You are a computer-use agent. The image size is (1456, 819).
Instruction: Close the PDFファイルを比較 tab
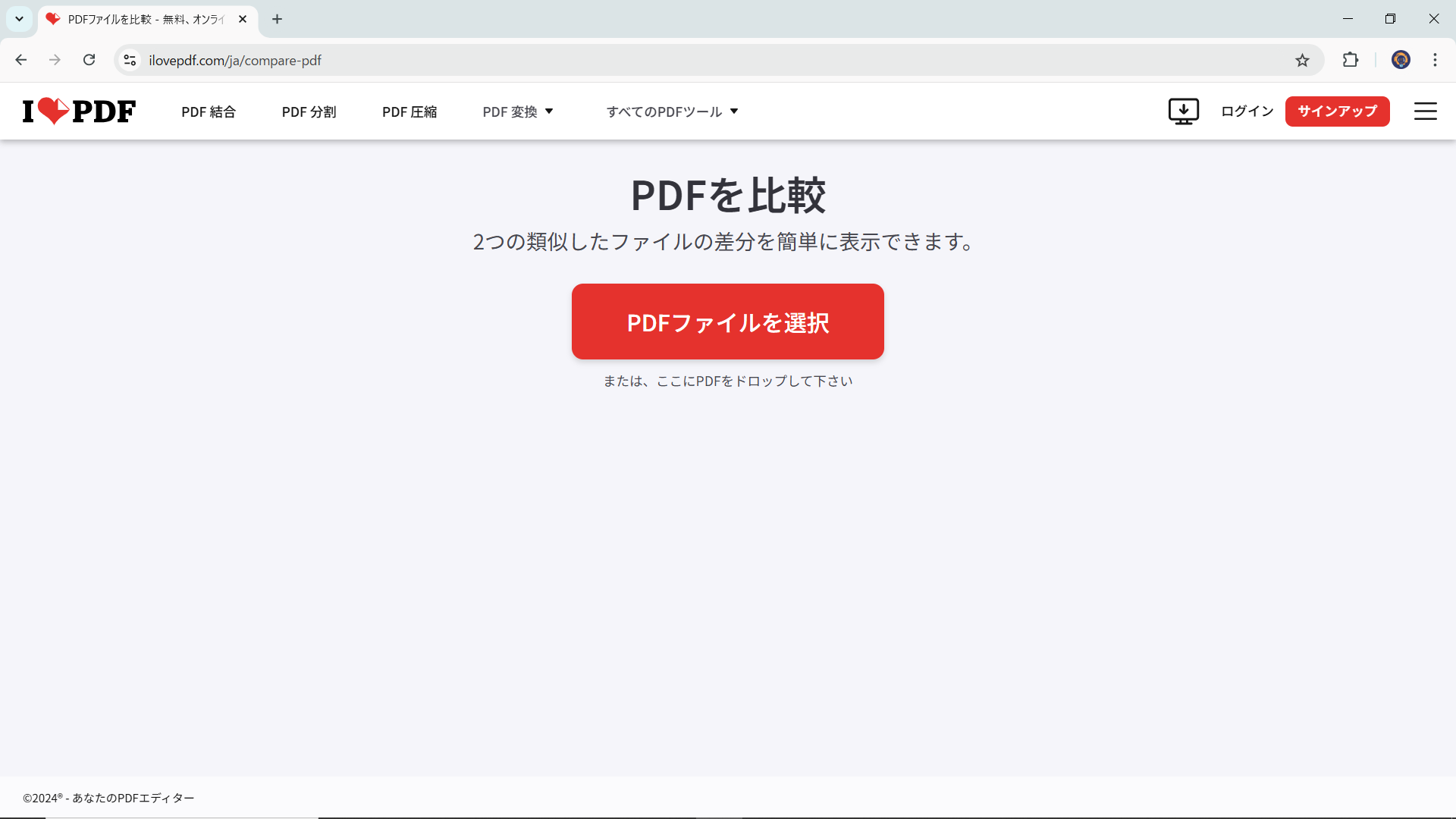[x=243, y=19]
